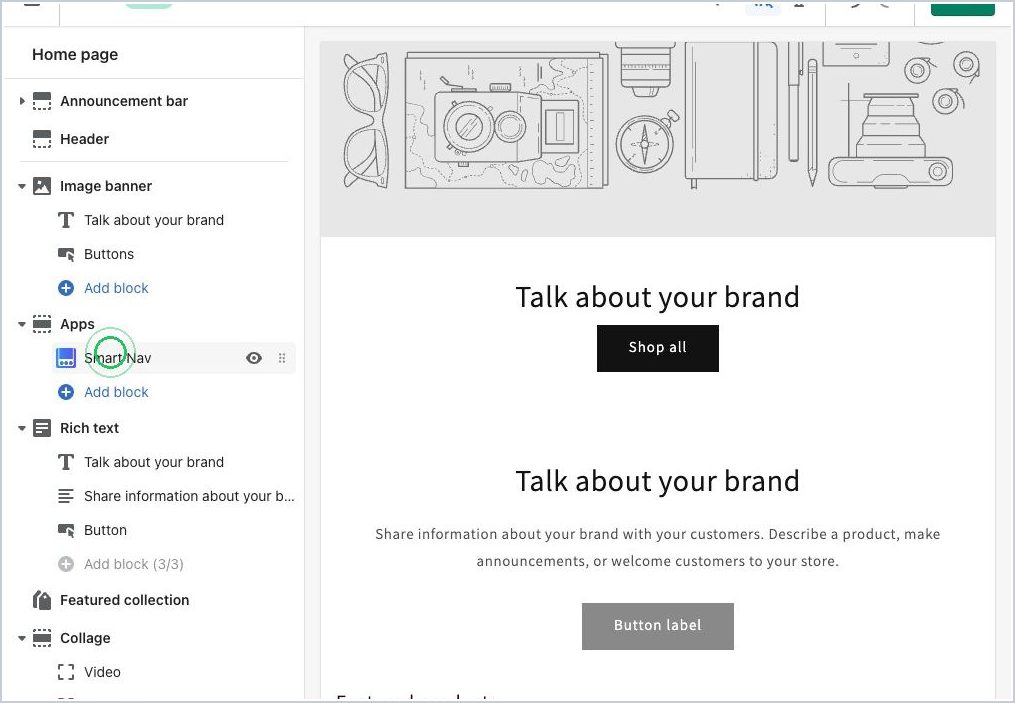Click the banner illustration in preview
Screen dimensions: 1015x703
pos(658,139)
